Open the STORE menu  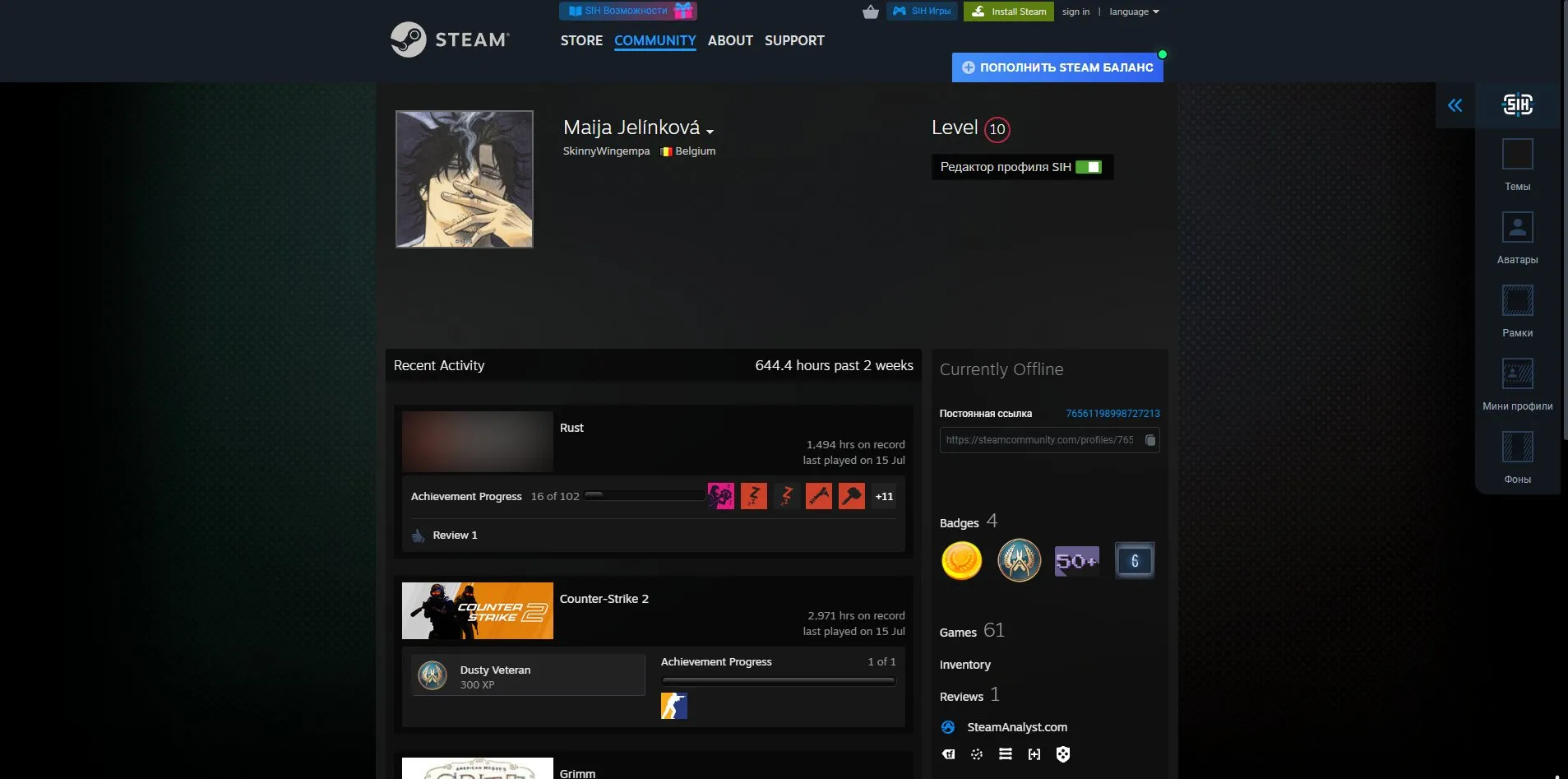(x=581, y=40)
